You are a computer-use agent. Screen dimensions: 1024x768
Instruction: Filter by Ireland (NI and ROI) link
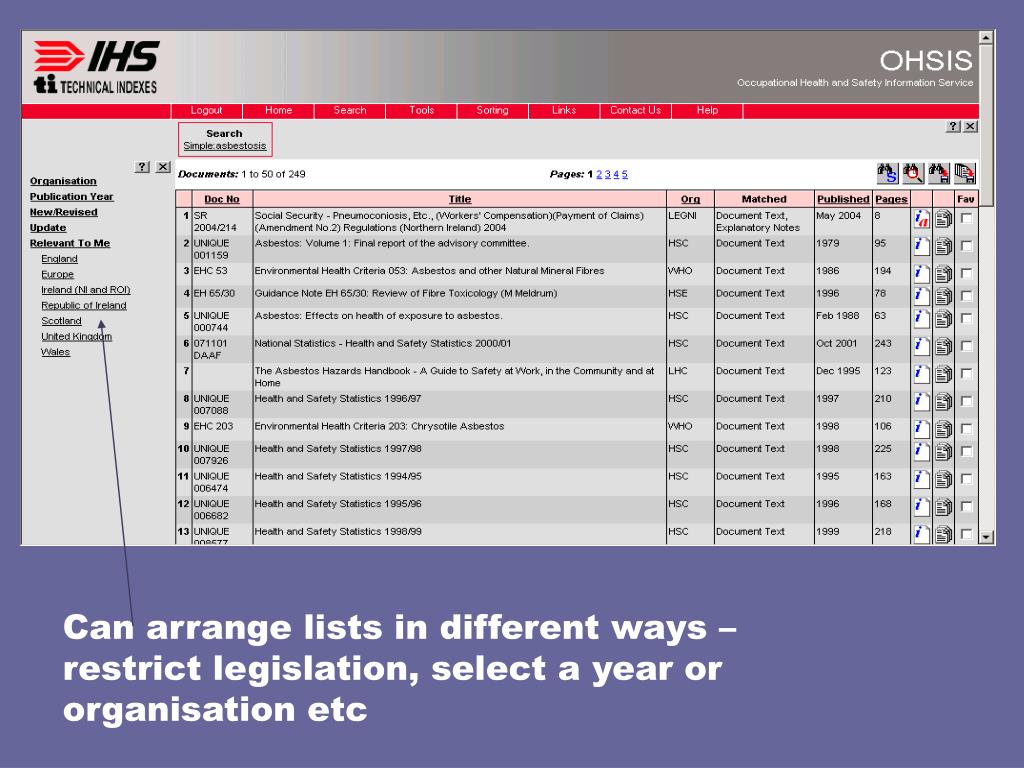86,290
